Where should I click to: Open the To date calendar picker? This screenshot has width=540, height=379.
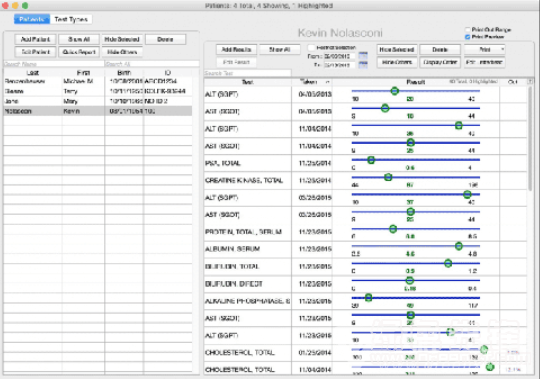point(363,64)
